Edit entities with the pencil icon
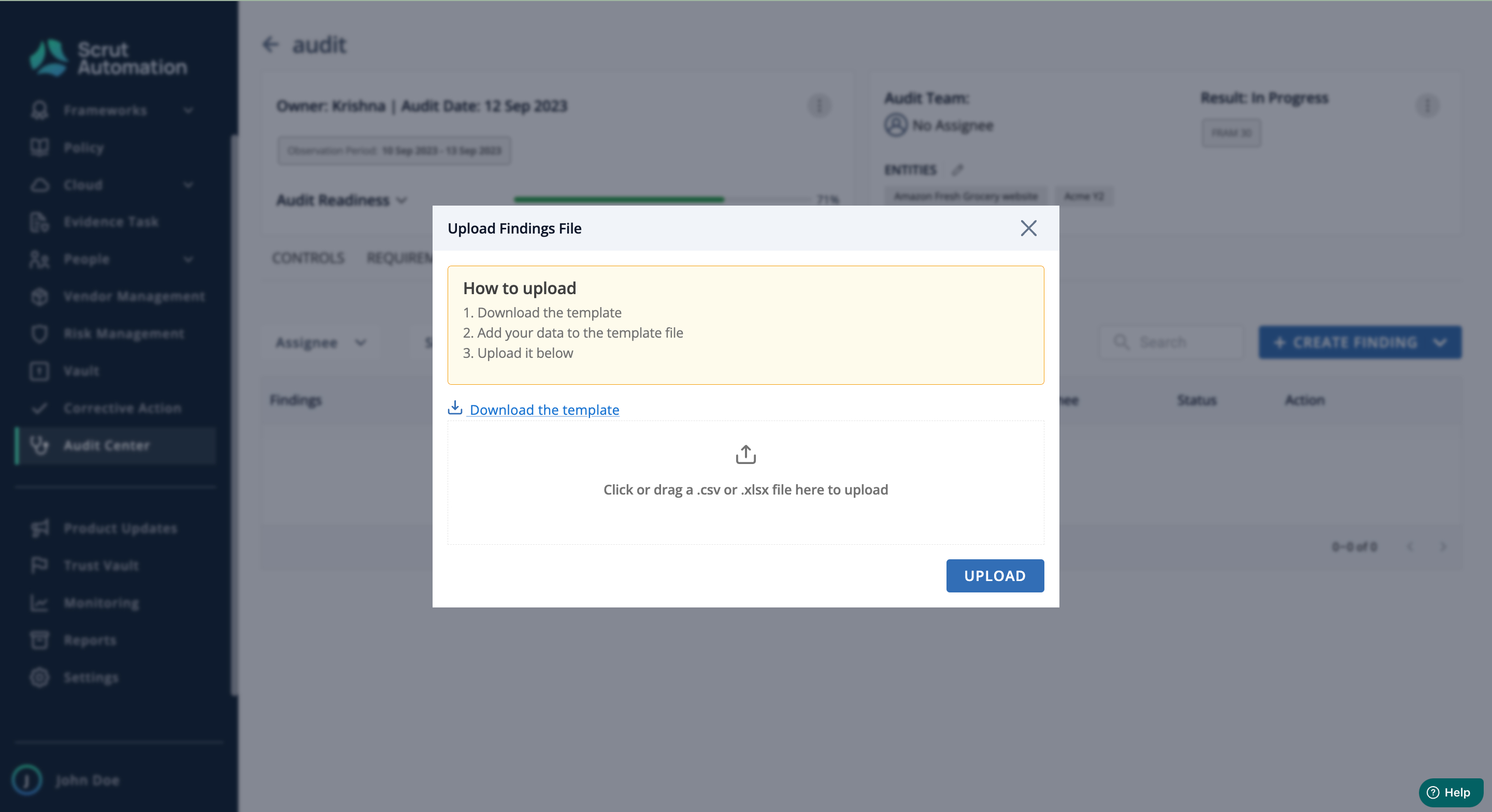The width and height of the screenshot is (1492, 812). click(x=957, y=170)
